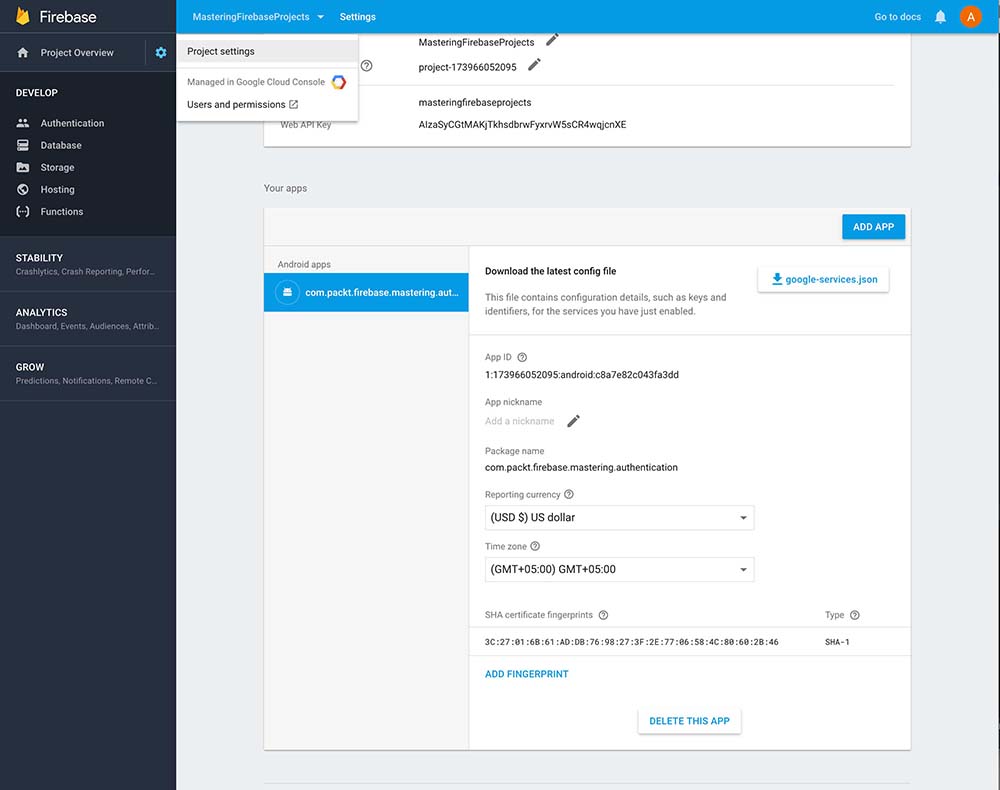Image resolution: width=1000 pixels, height=790 pixels.
Task: Open the Time zone dropdown
Action: click(x=619, y=569)
